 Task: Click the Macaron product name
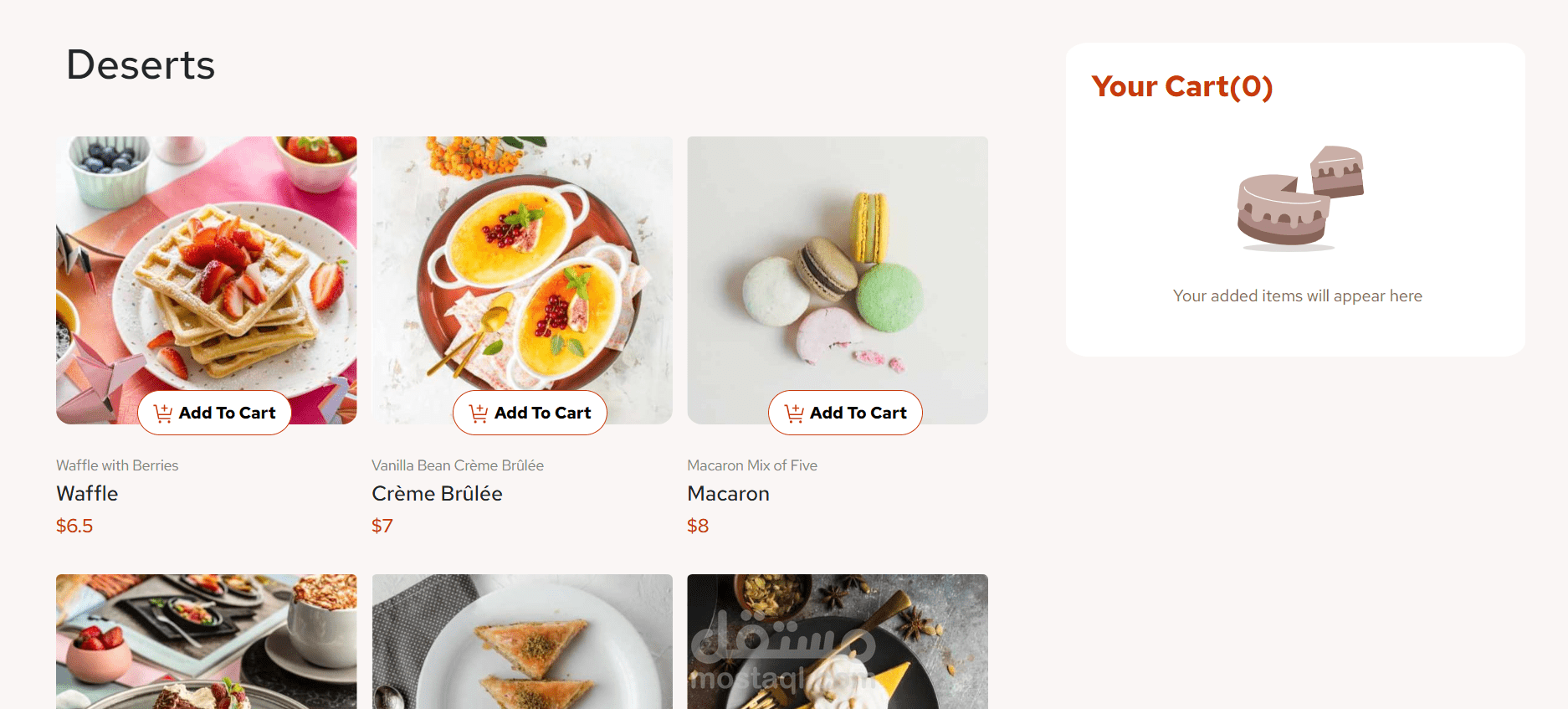click(728, 494)
